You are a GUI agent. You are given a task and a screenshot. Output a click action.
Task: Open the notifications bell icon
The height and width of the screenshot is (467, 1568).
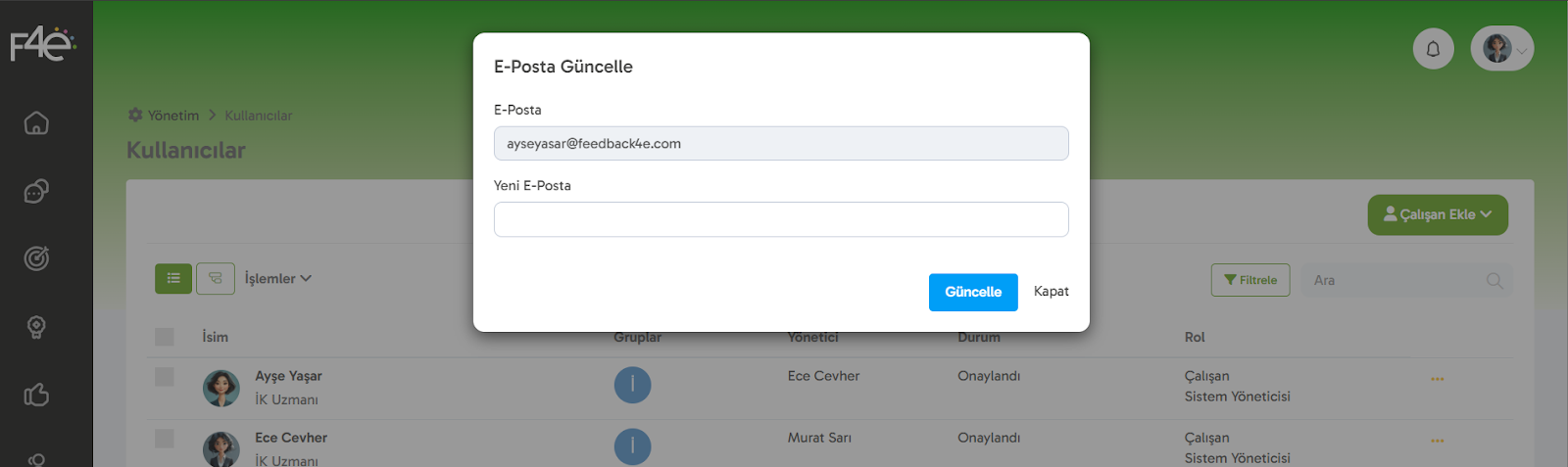tap(1433, 48)
